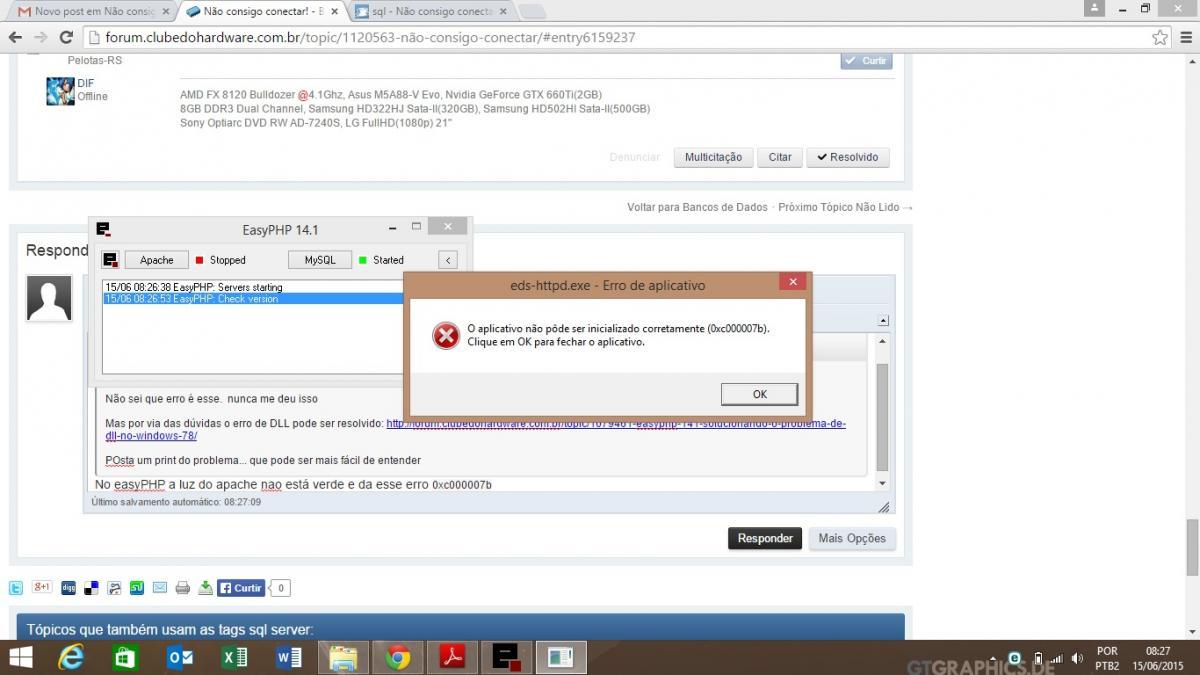Open the Chrome menu
This screenshot has height=675, width=1200.
click(x=1184, y=37)
